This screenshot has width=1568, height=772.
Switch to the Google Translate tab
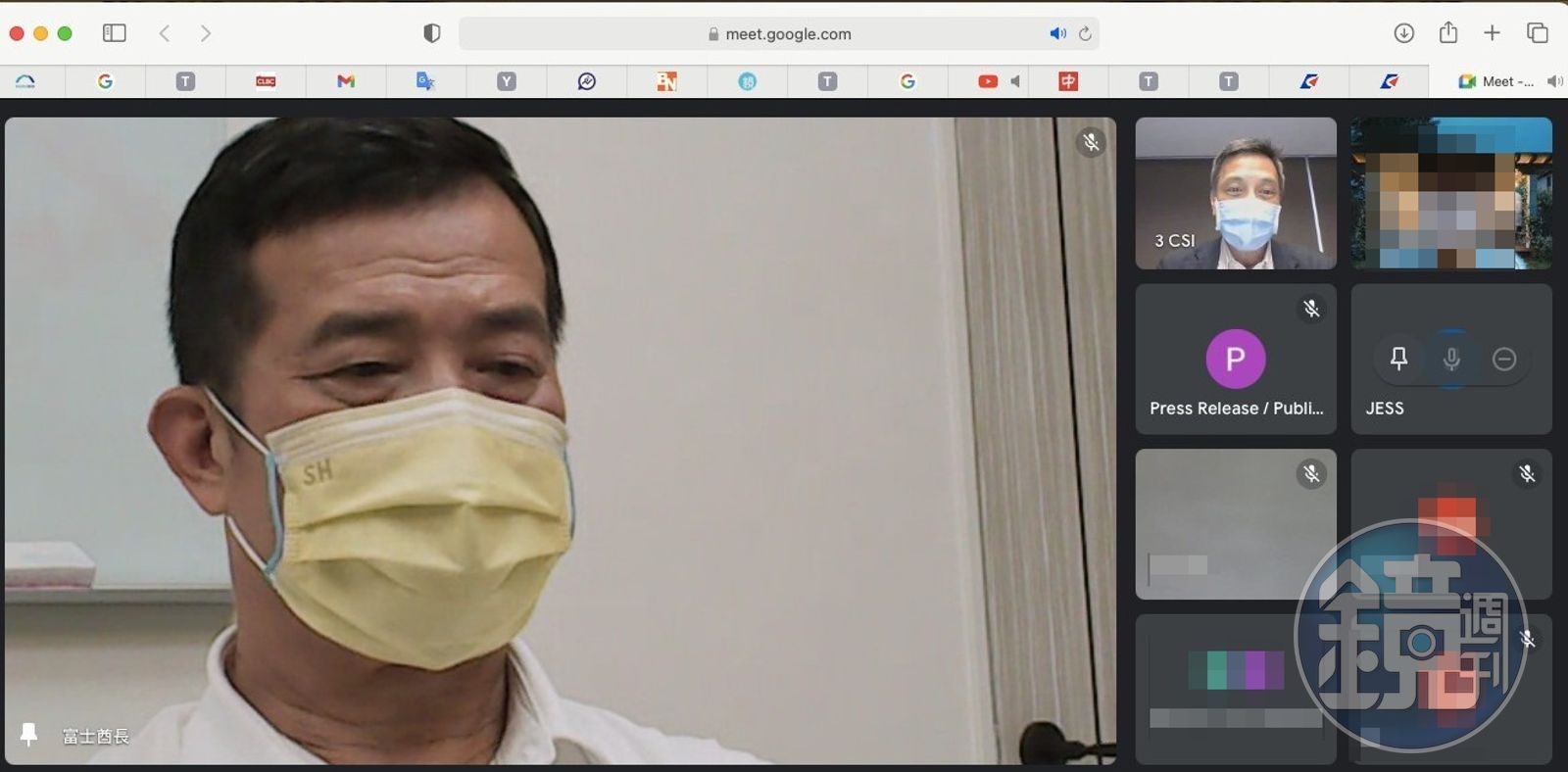coord(425,81)
